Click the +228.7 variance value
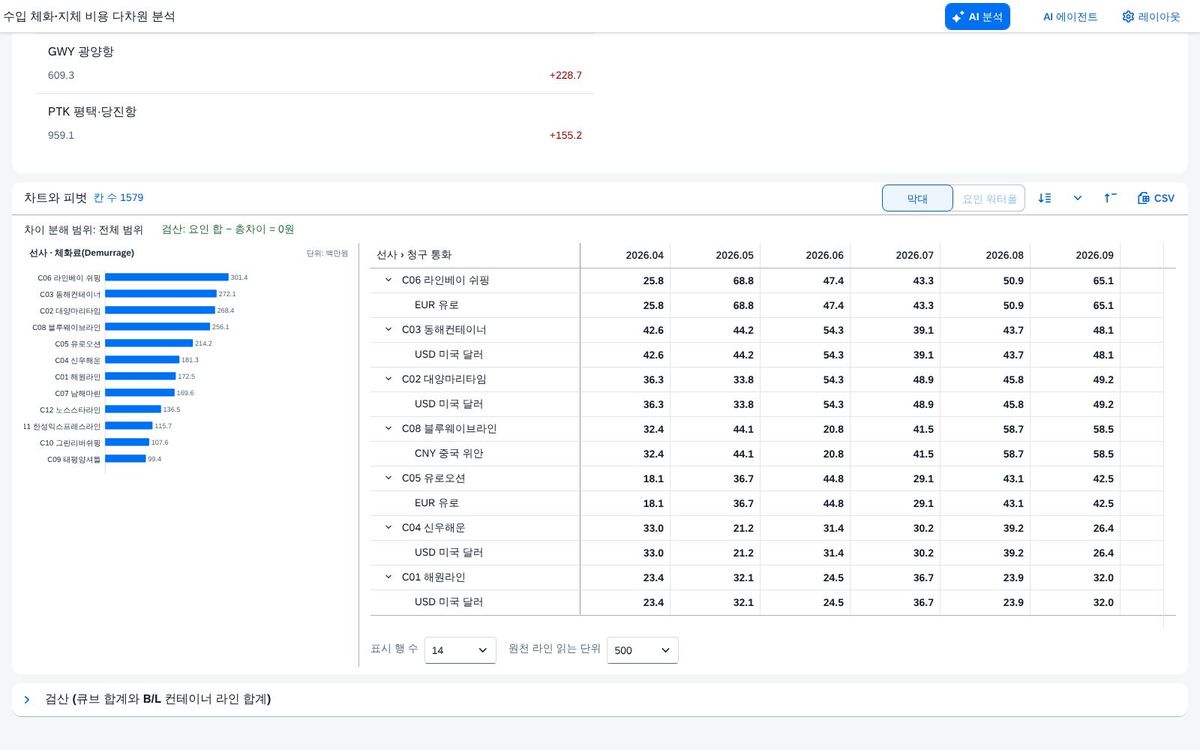The image size is (1200, 750). tap(565, 75)
